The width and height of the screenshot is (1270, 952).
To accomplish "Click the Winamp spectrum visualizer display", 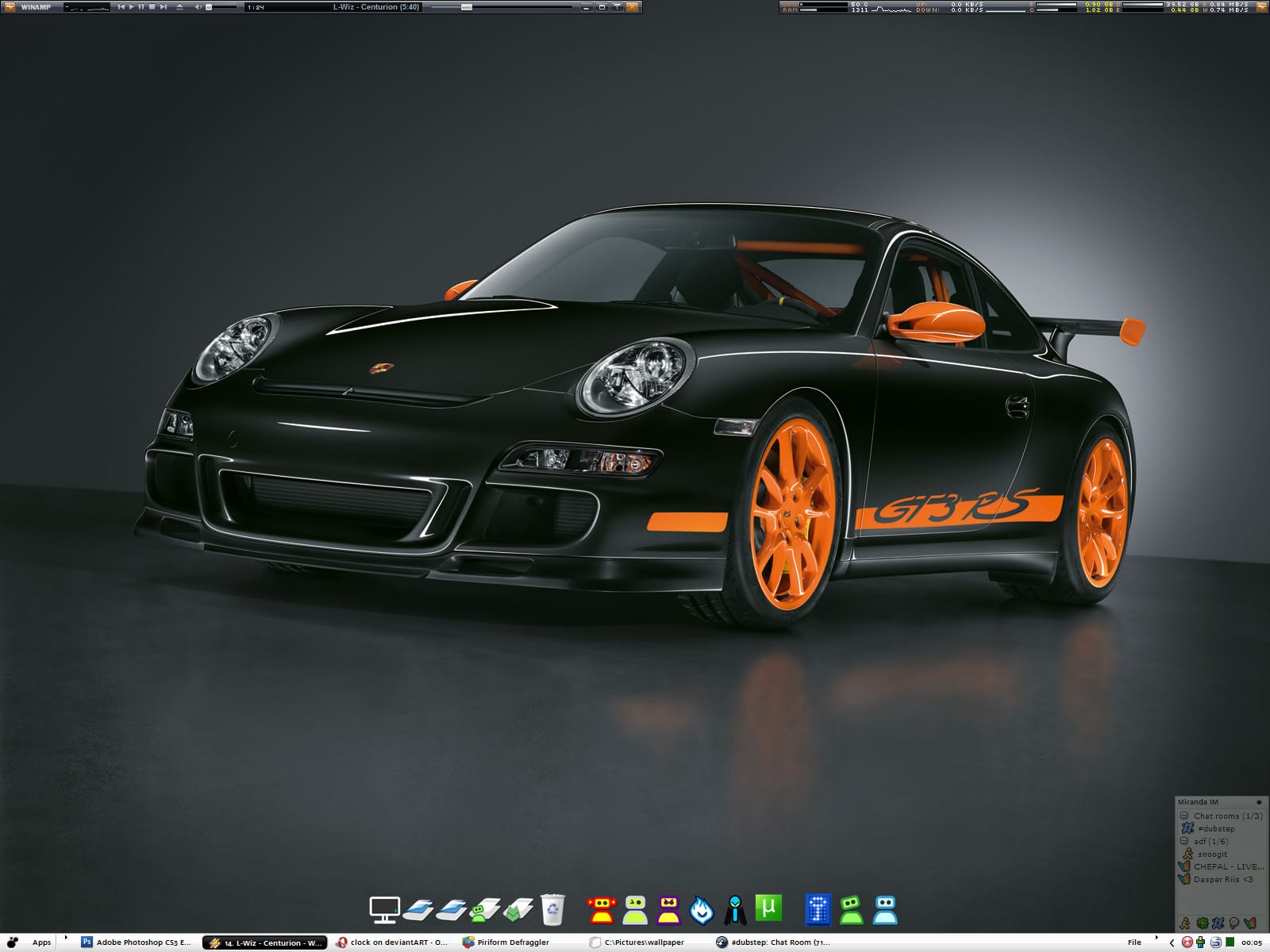I will tap(87, 7).
